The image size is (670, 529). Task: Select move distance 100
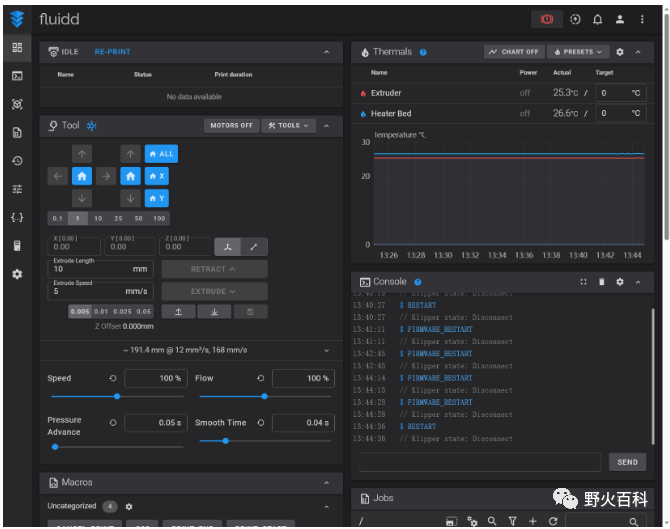click(159, 218)
